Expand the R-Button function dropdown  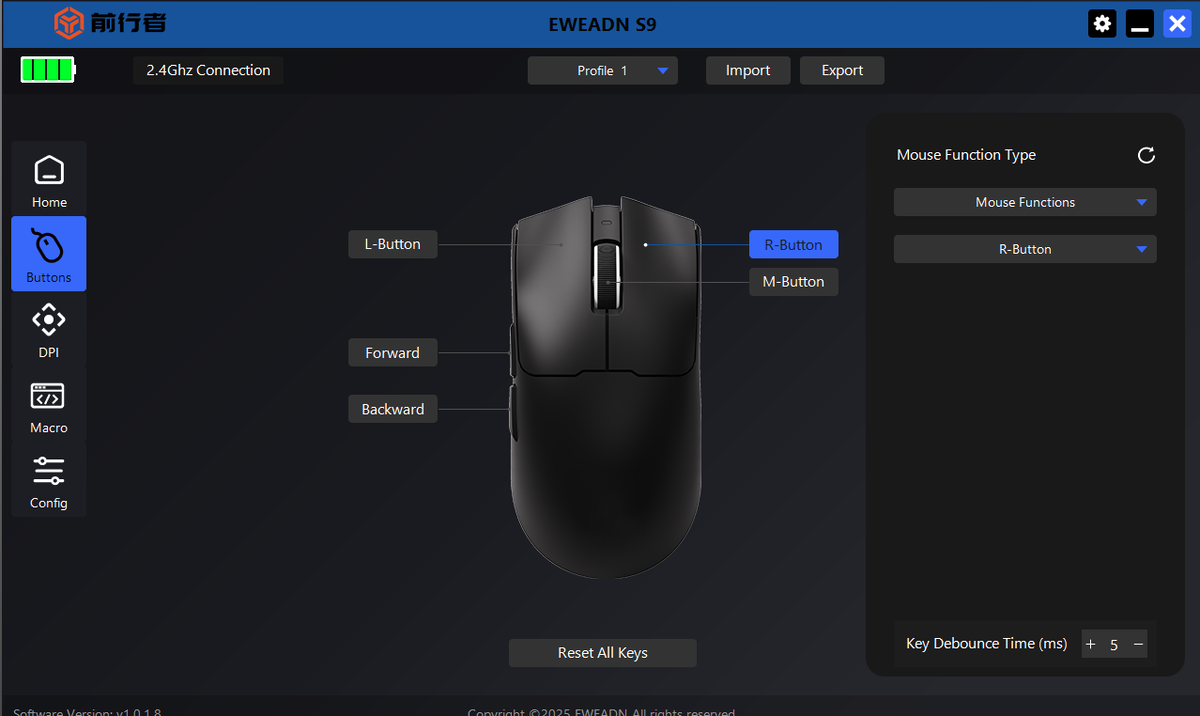(1025, 249)
